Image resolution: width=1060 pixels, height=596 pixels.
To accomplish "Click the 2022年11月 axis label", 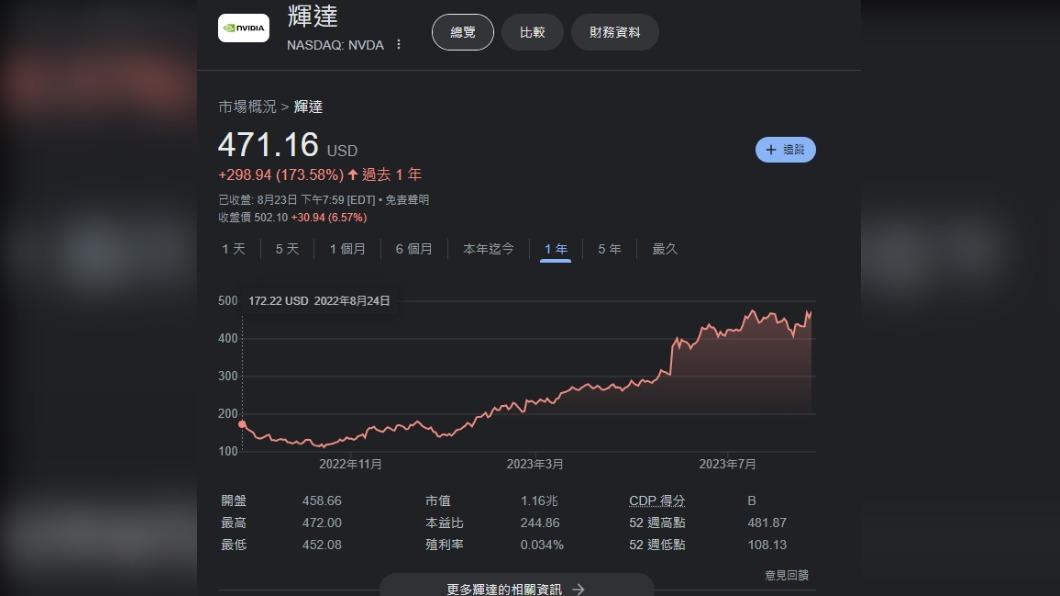I will pos(350,464).
